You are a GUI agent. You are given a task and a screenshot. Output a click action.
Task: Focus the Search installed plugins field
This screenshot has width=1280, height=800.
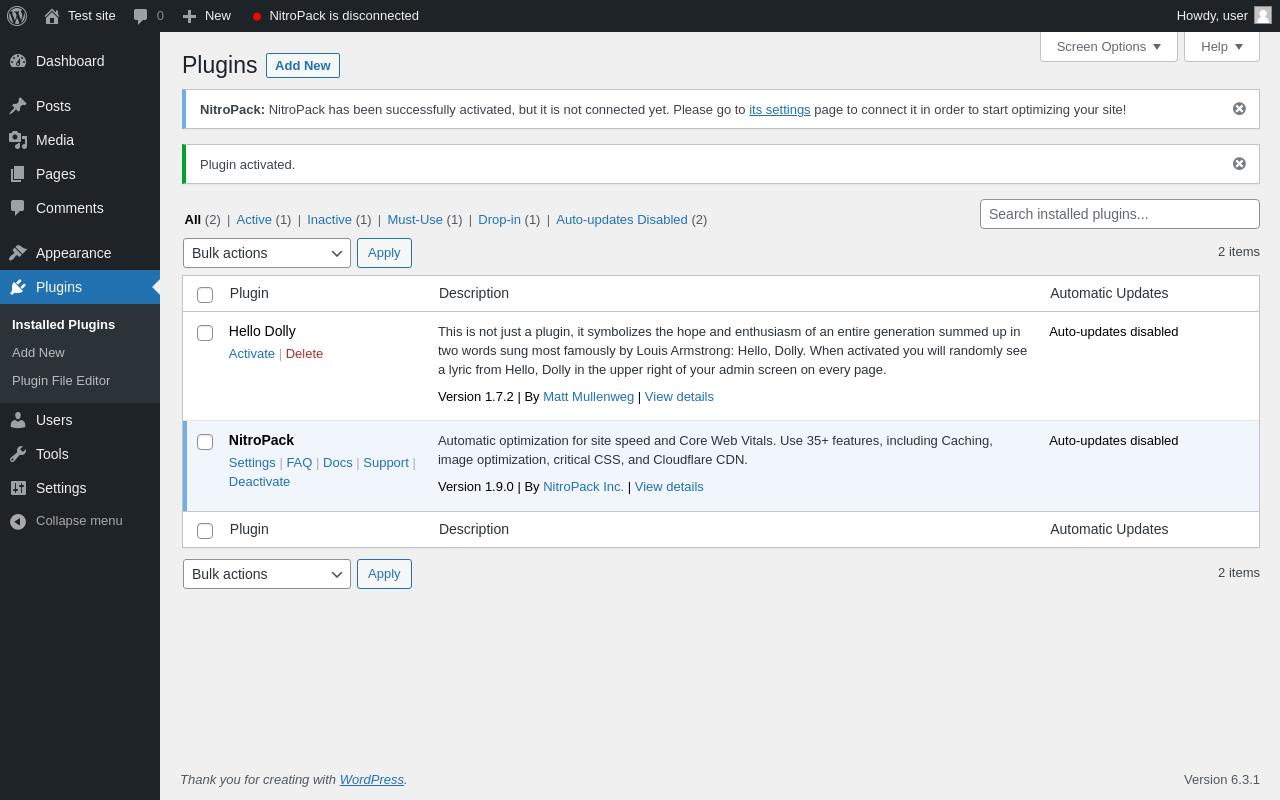click(x=1119, y=214)
